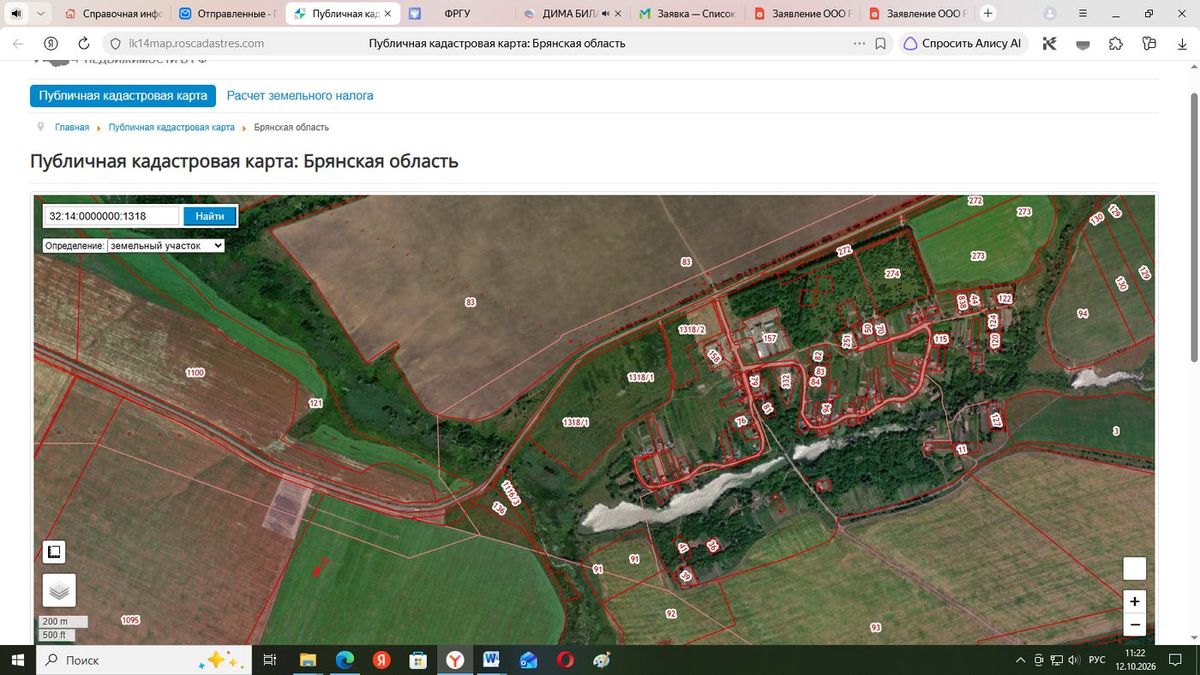
Task: Open the Определение object type dropdown
Action: 166,245
